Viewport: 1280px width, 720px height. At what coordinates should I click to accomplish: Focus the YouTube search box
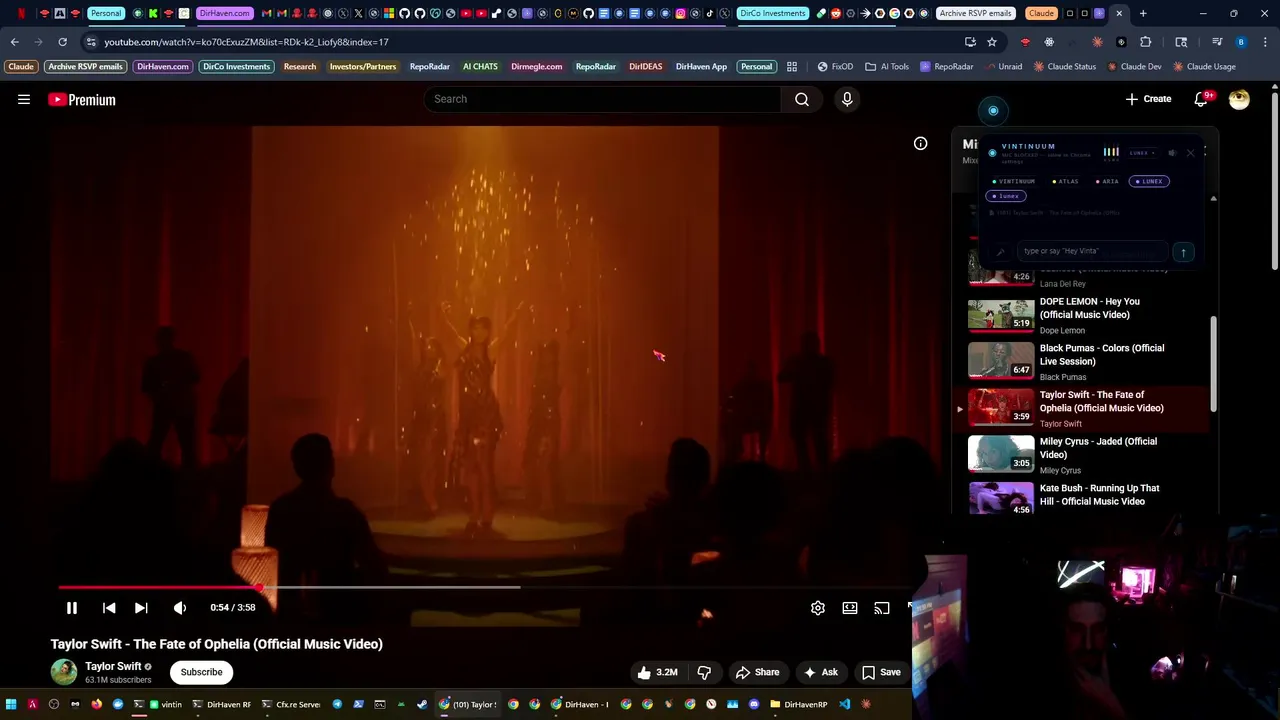pos(603,99)
